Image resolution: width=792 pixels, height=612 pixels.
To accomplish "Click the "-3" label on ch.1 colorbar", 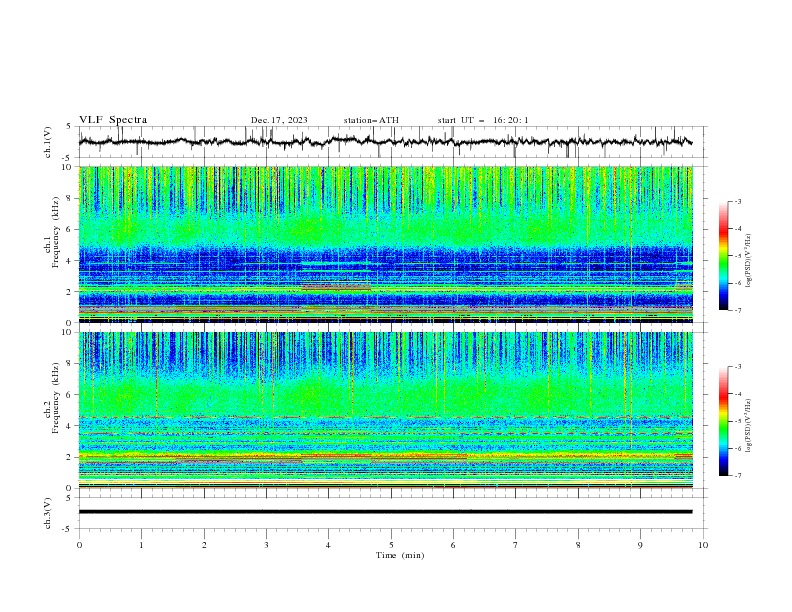I will pos(737,201).
